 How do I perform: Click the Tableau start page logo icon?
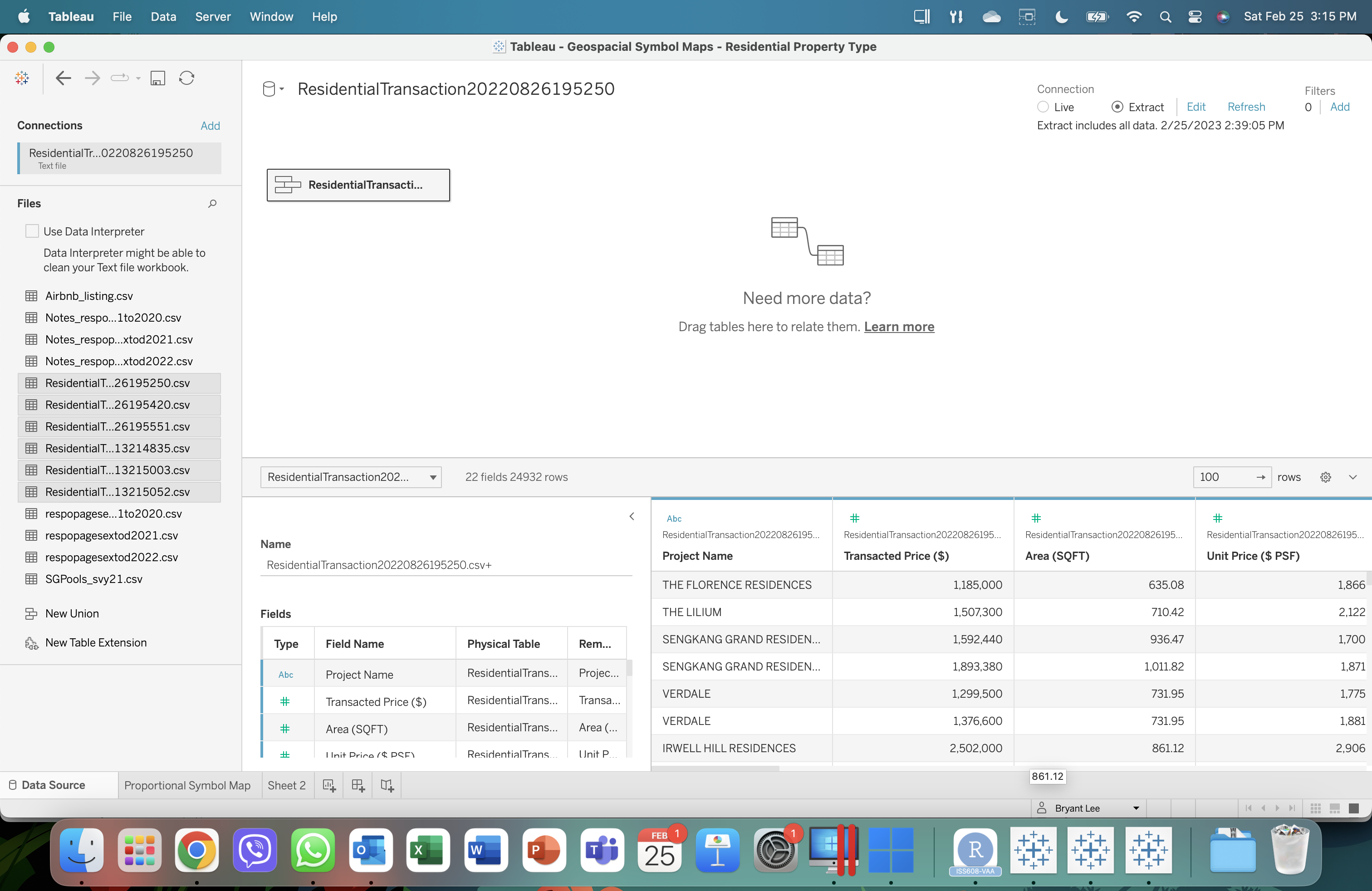(x=22, y=78)
